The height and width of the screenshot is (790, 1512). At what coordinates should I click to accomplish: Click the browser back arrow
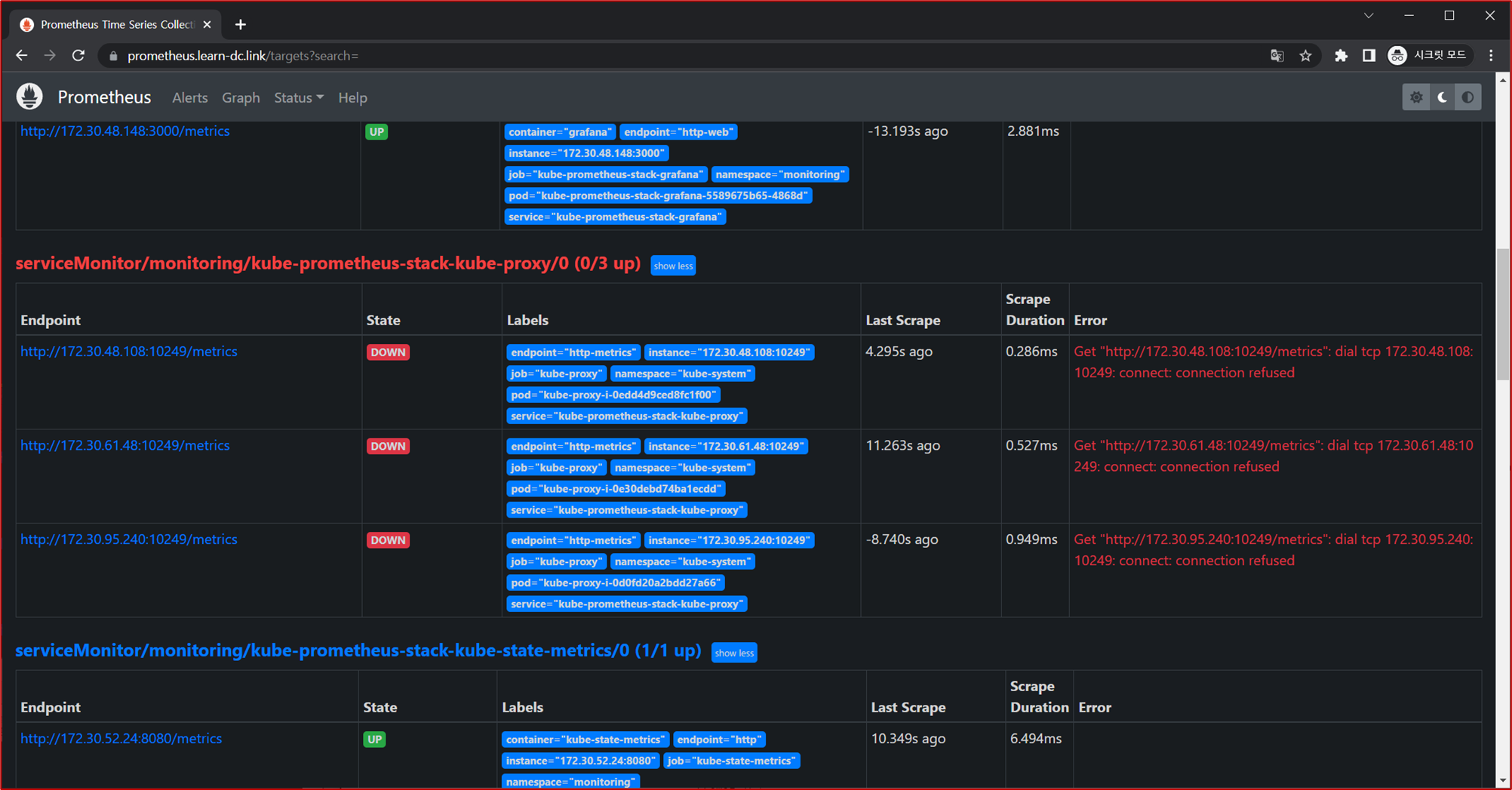coord(20,55)
